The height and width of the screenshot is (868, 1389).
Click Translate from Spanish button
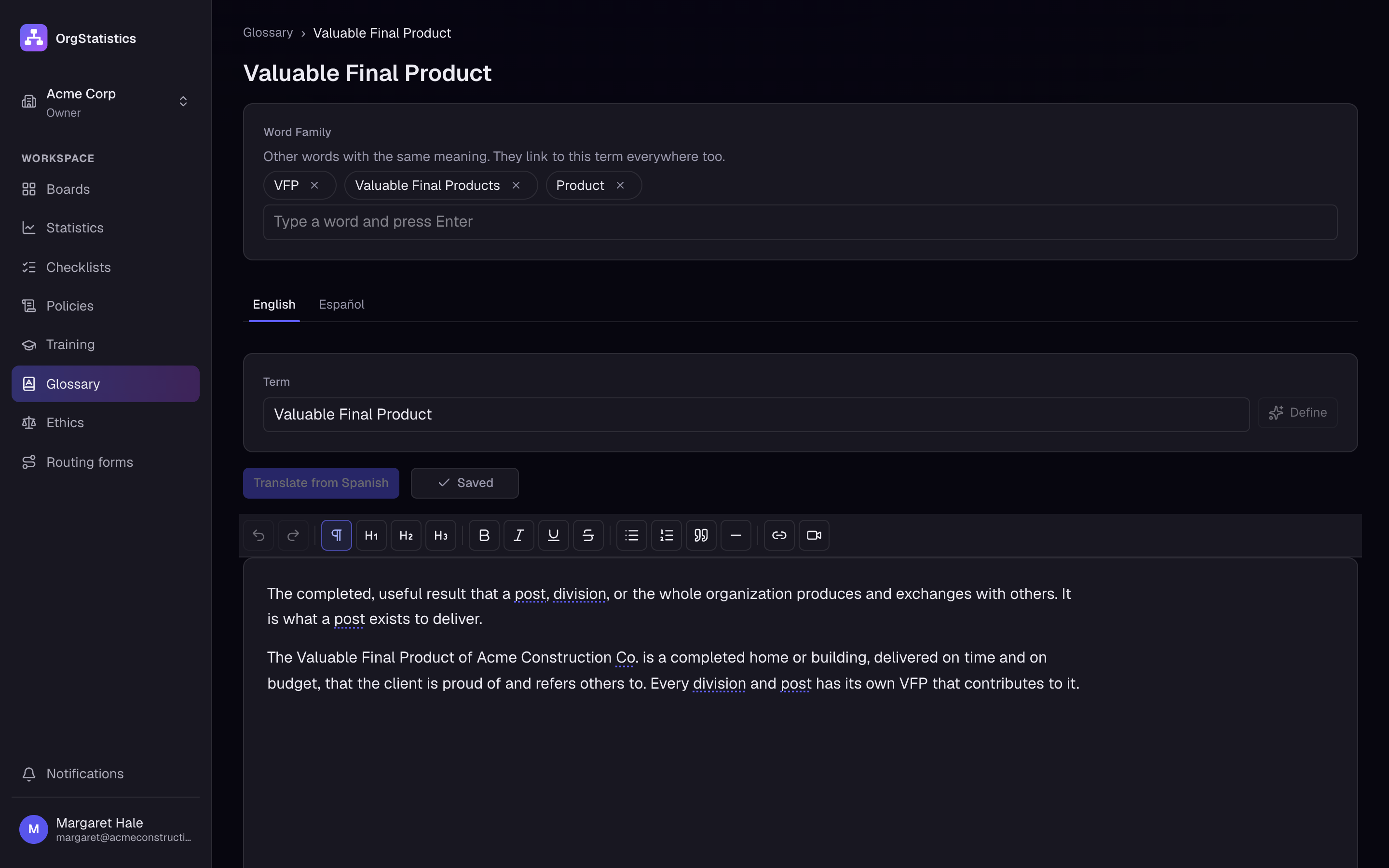pos(321,483)
